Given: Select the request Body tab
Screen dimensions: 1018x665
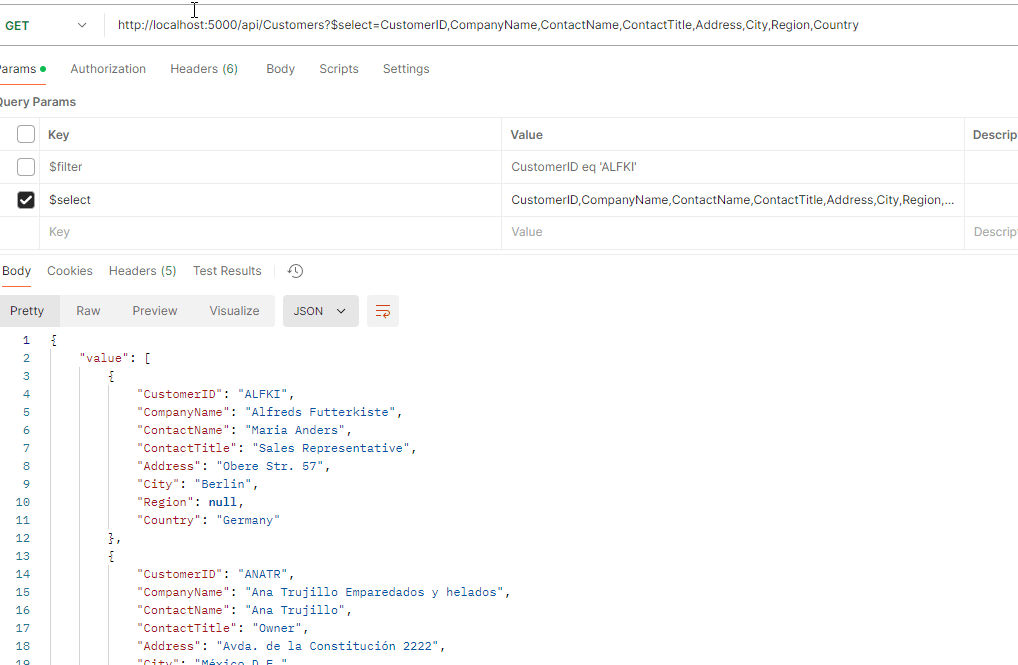Looking at the screenshot, I should tap(280, 69).
